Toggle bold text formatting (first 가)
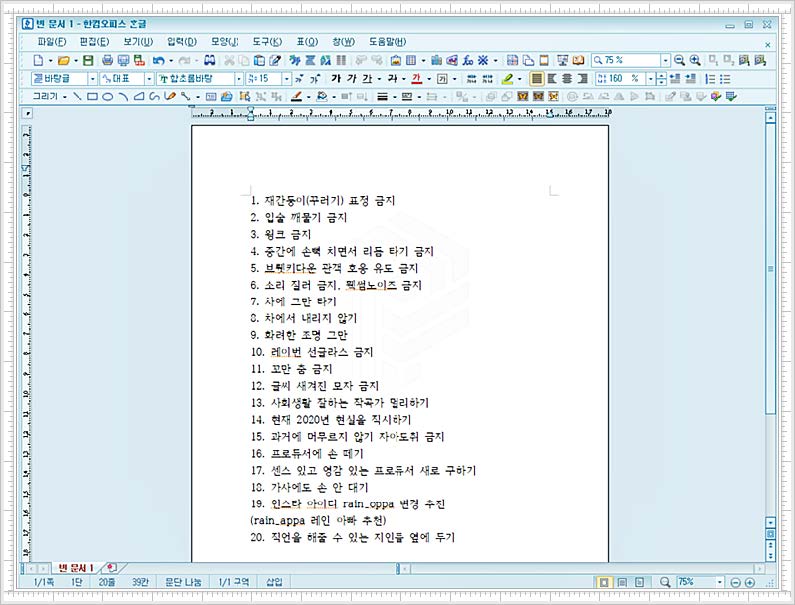 click(336, 79)
